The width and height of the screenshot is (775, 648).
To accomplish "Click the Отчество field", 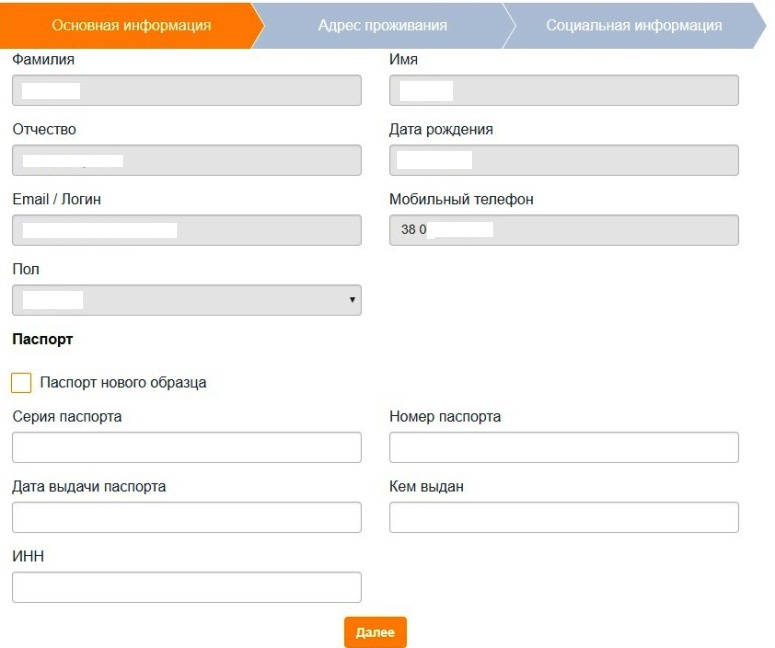I will click(x=186, y=161).
